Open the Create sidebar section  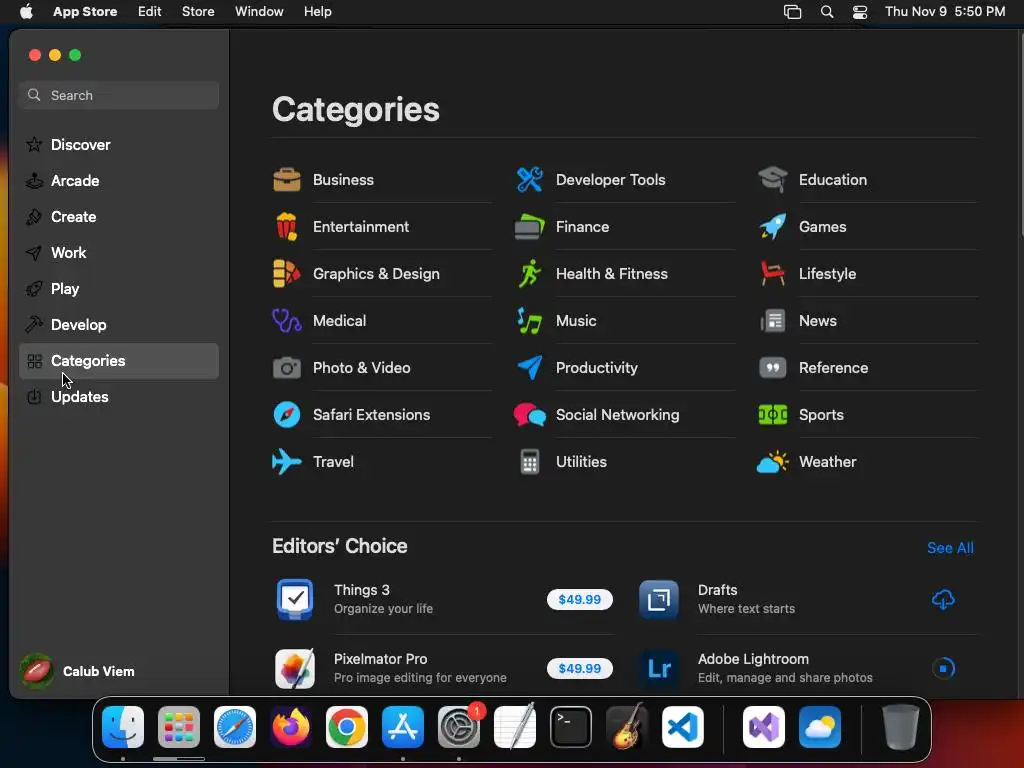(x=119, y=217)
